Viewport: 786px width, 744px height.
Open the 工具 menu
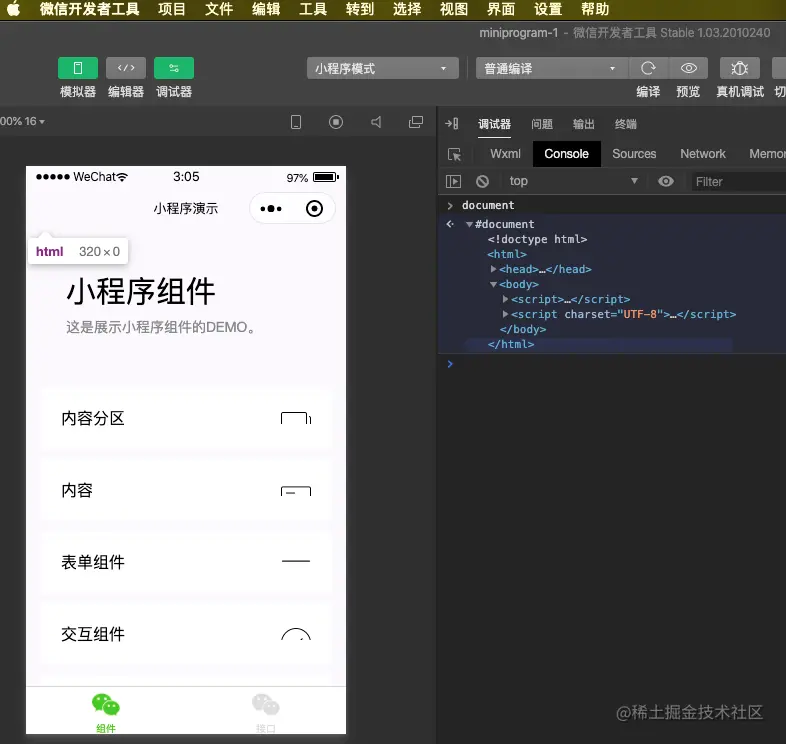[313, 9]
